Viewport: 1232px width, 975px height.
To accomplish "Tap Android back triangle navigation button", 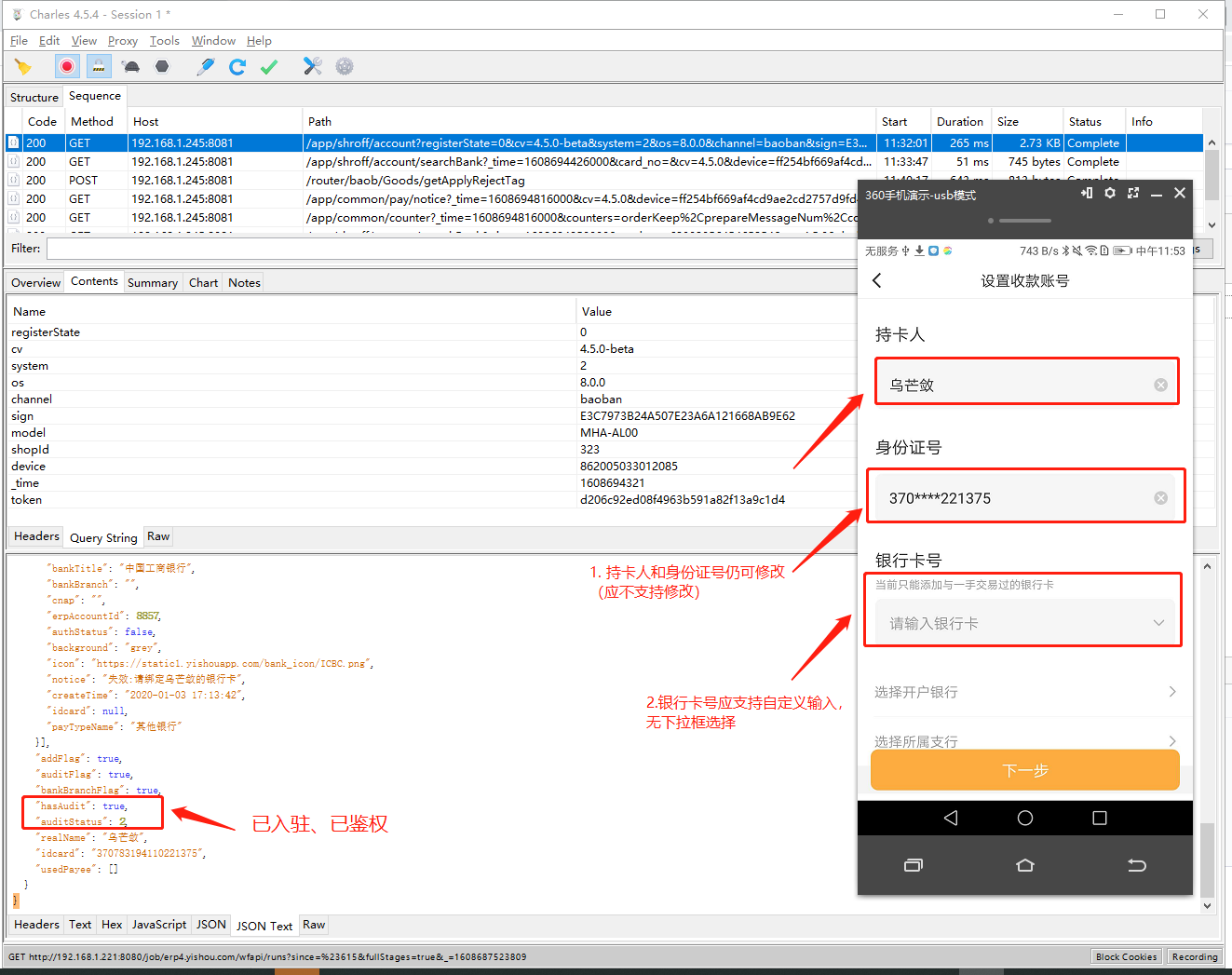I will click(951, 818).
